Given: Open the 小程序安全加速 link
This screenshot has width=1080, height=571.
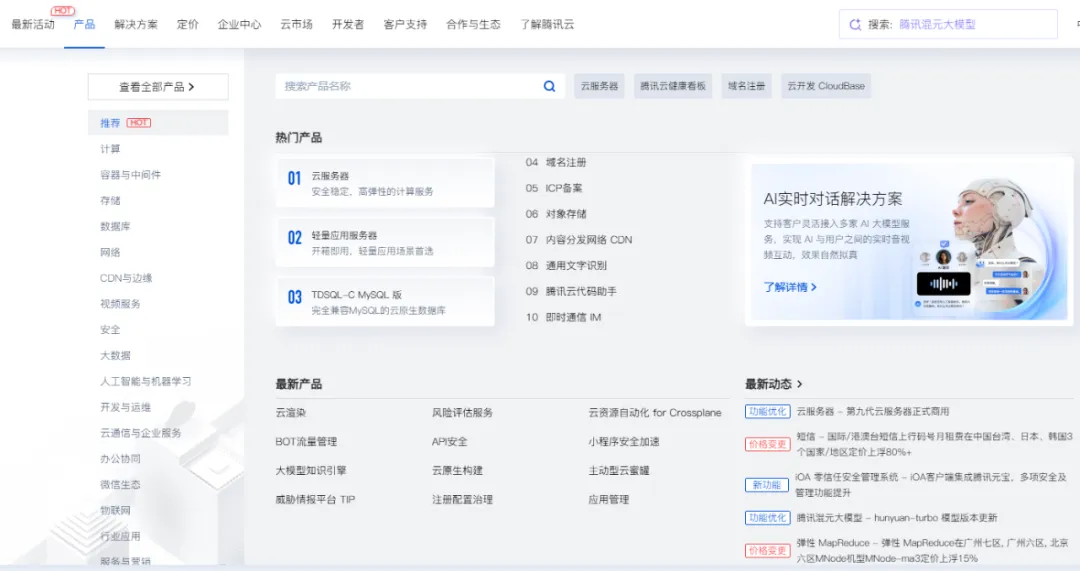Looking at the screenshot, I should [623, 442].
